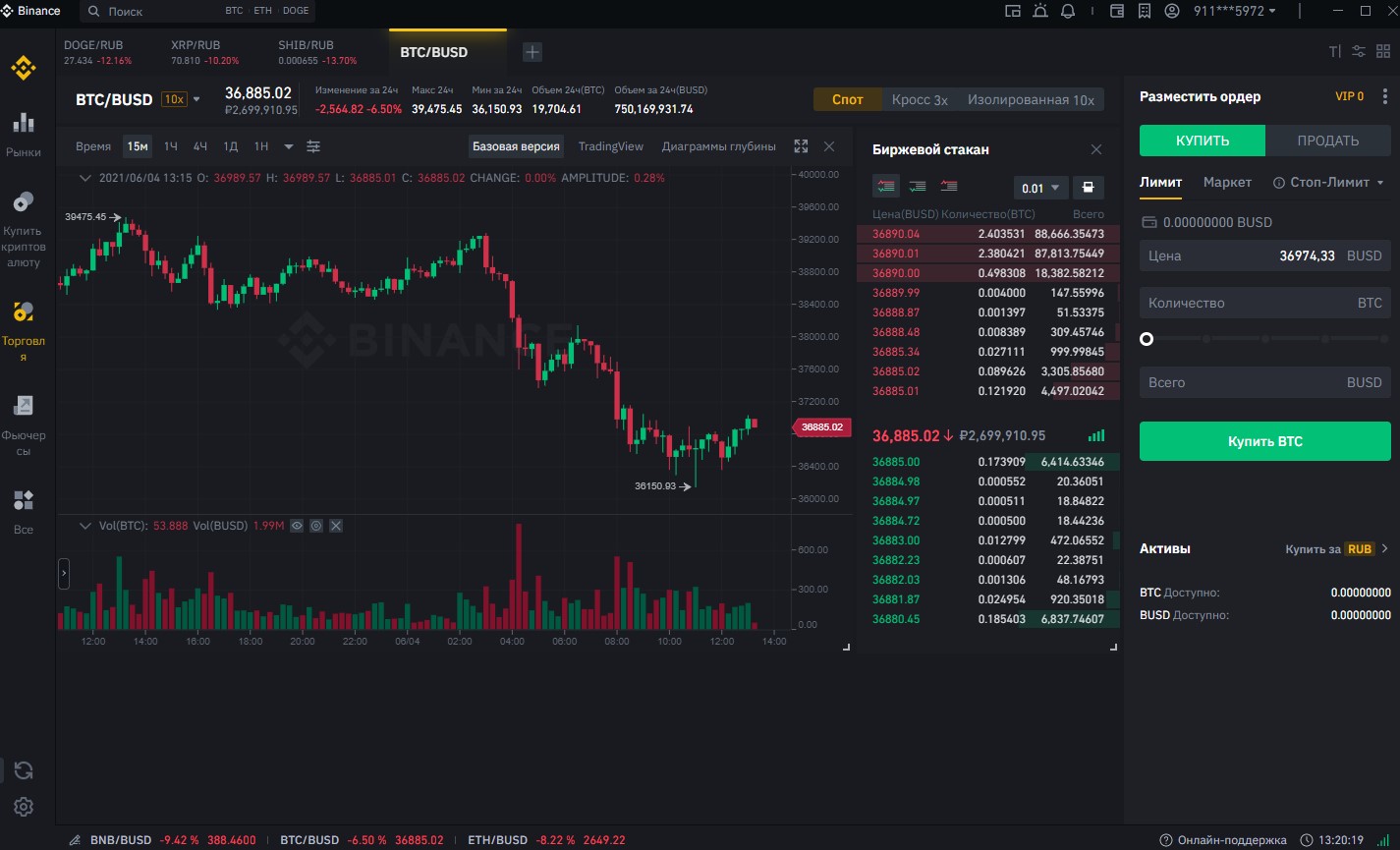
Task: Open the notifications bell icon
Action: pyautogui.click(x=1068, y=11)
